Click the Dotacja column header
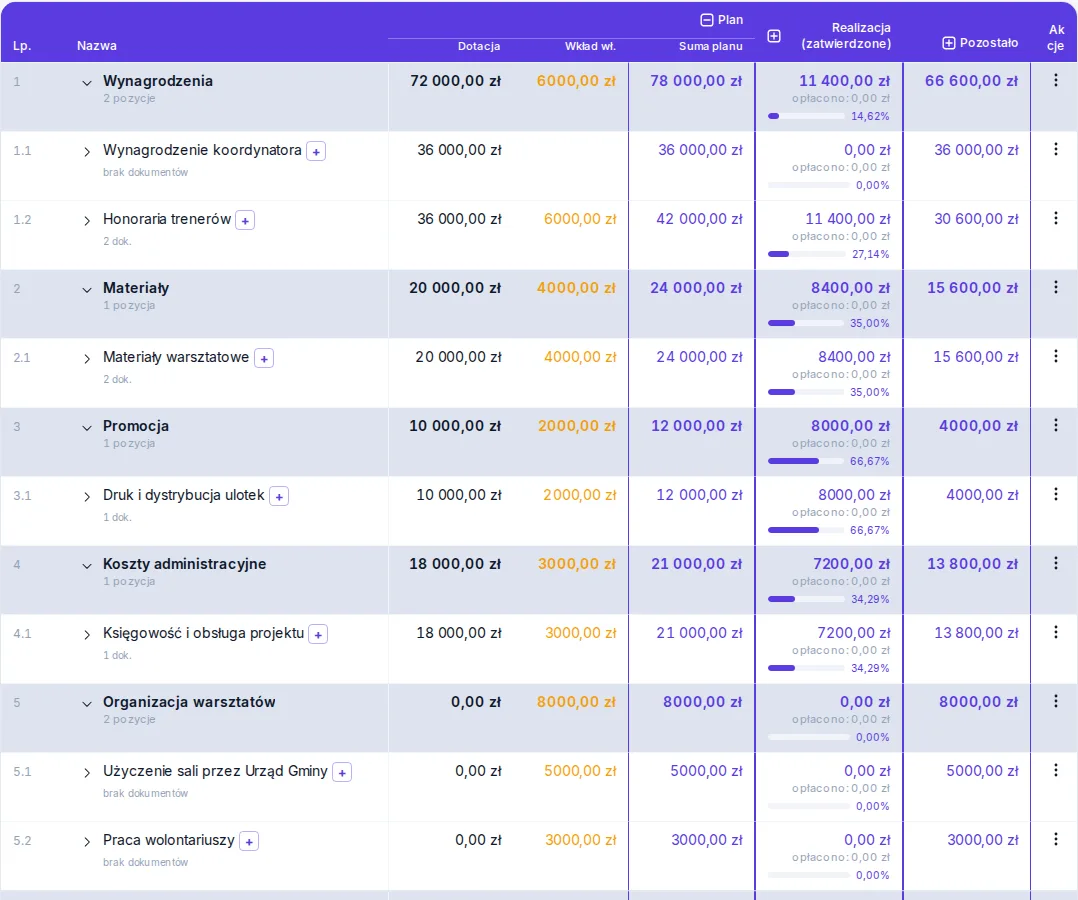Viewport: 1078px width, 900px height. tap(479, 46)
